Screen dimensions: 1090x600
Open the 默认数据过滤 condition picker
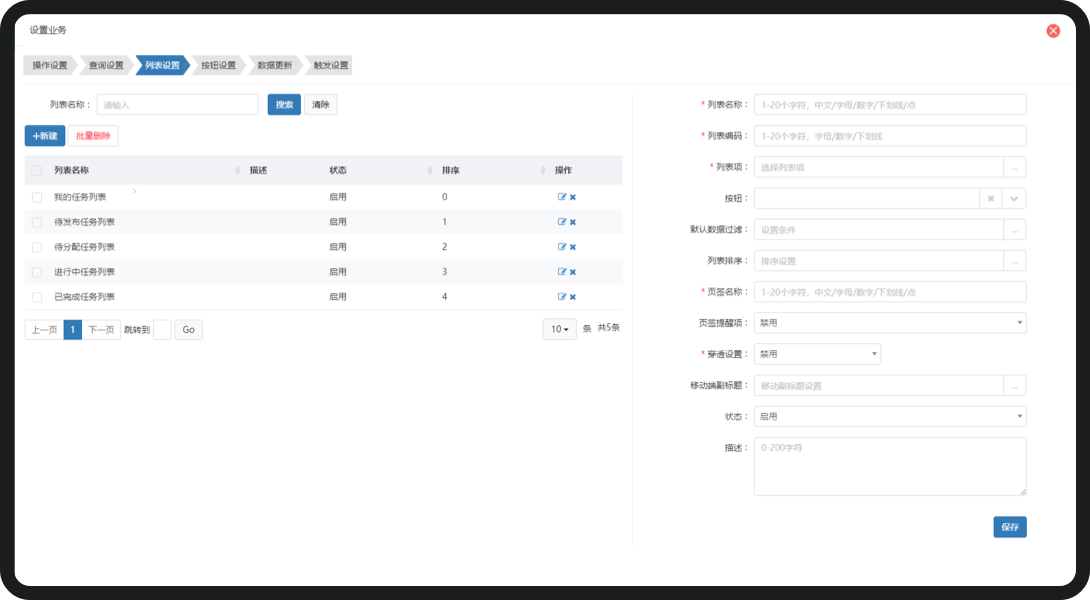coord(1015,229)
